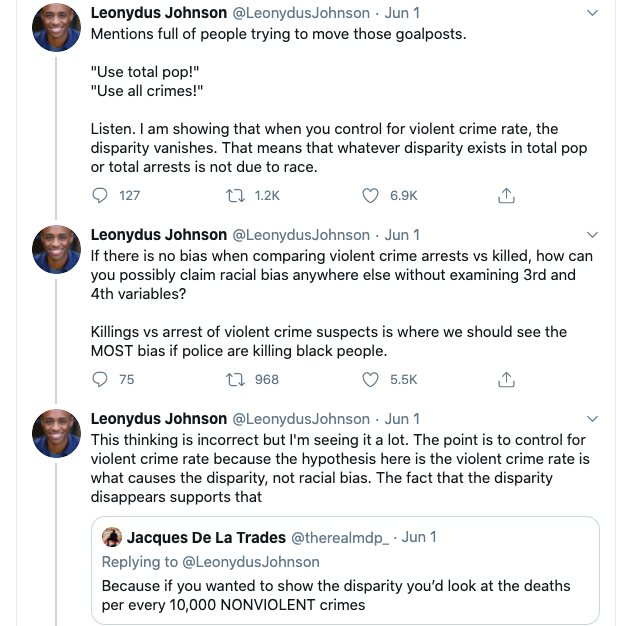Like the tweet with 5.5K likes
The height and width of the screenshot is (626, 639).
370,379
